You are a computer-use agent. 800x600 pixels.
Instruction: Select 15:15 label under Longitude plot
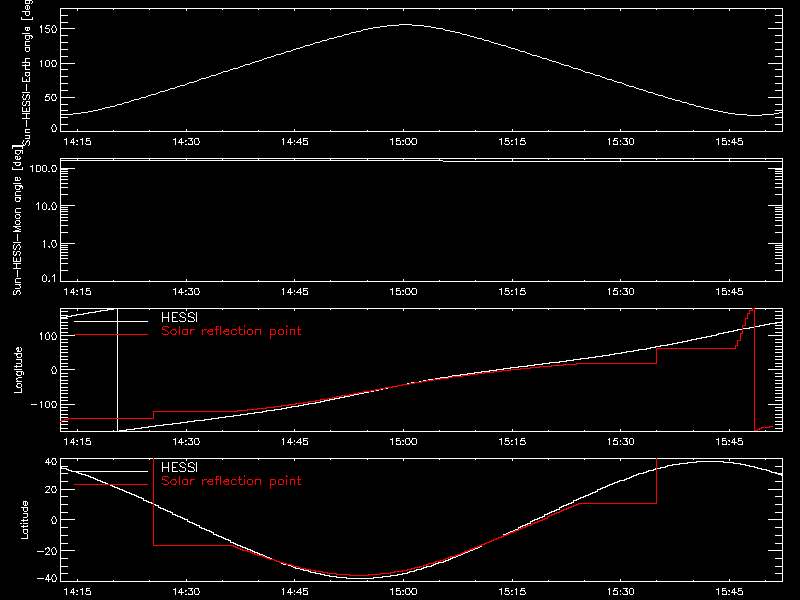[x=512, y=442]
